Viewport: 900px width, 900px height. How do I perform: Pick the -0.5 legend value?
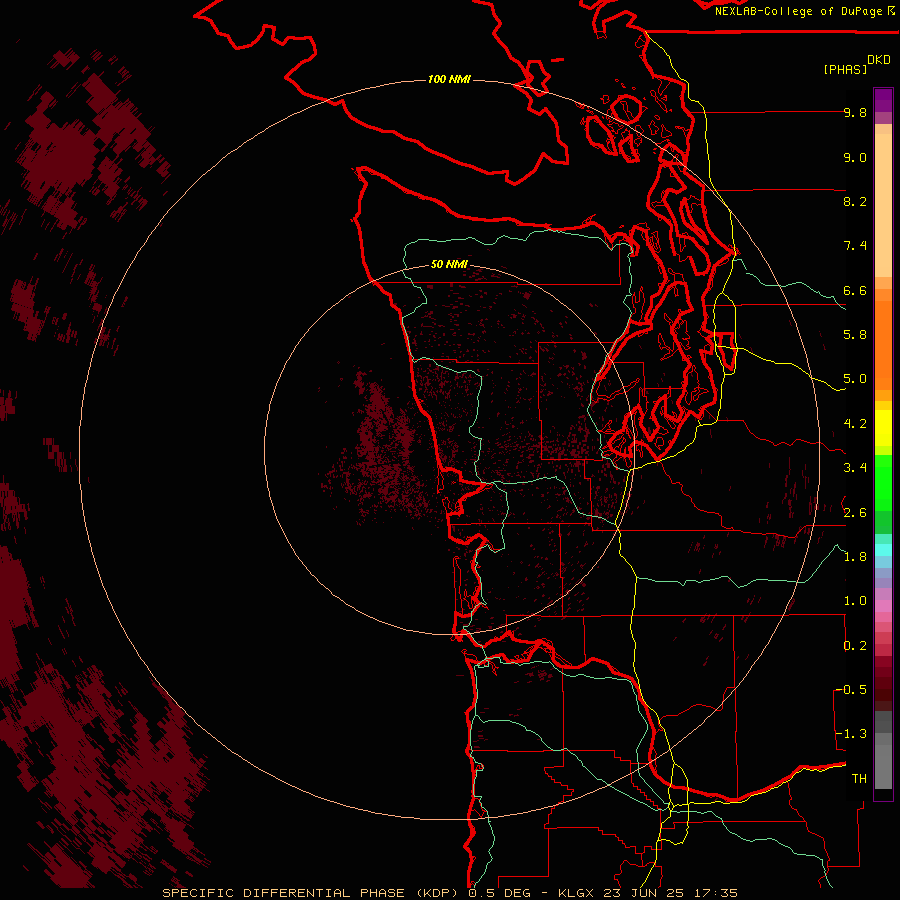coord(851,690)
